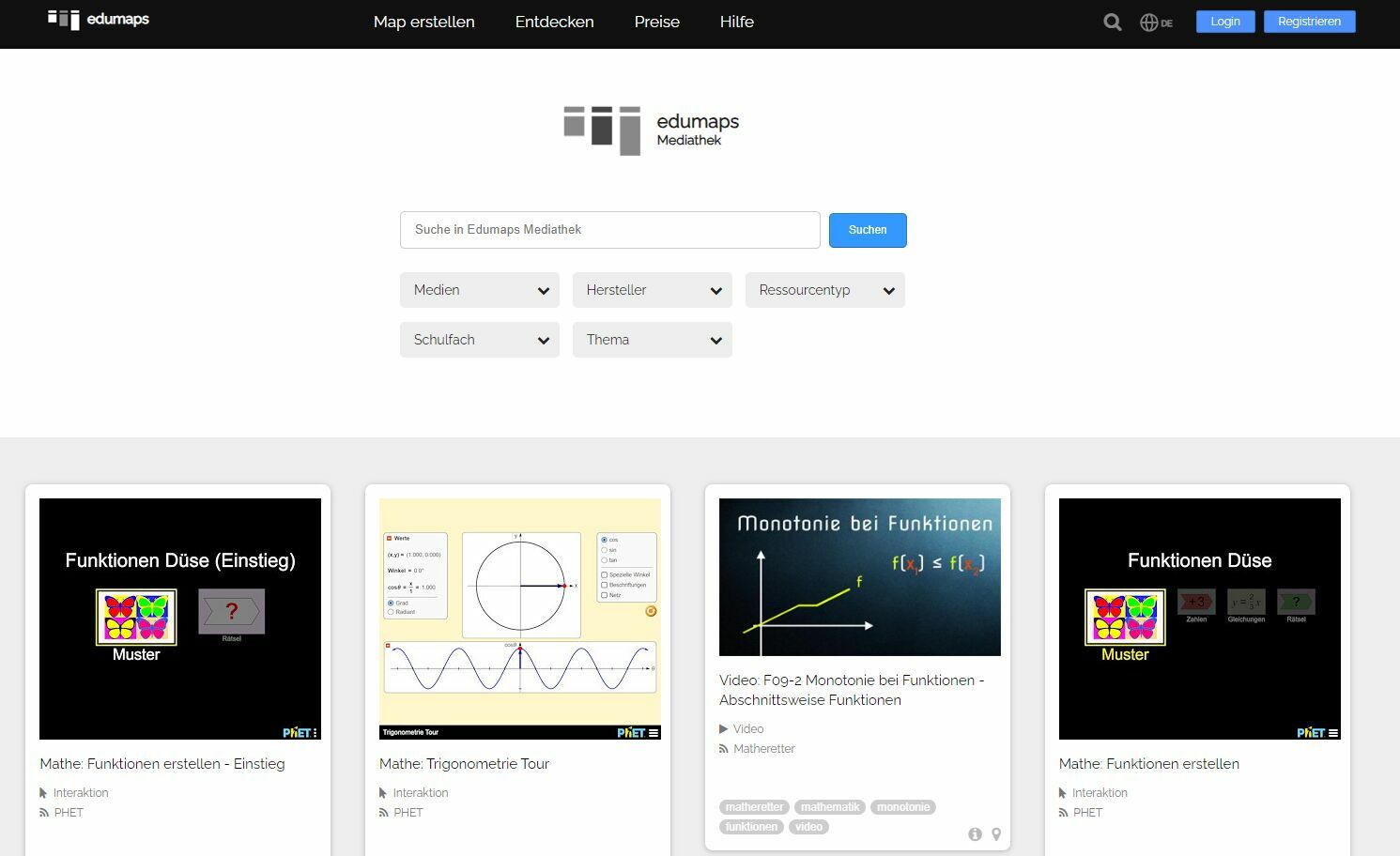Click cursor icon beside Interaktion on Trigonometrie card

[x=383, y=793]
